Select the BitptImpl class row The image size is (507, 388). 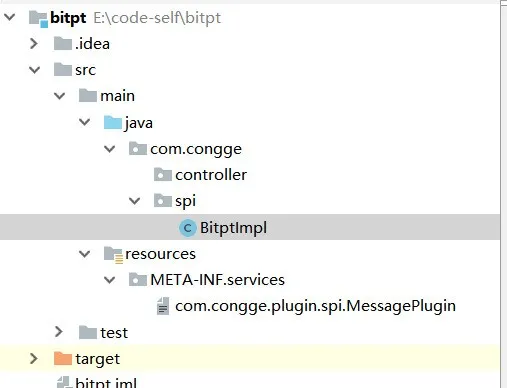[x=250, y=227]
